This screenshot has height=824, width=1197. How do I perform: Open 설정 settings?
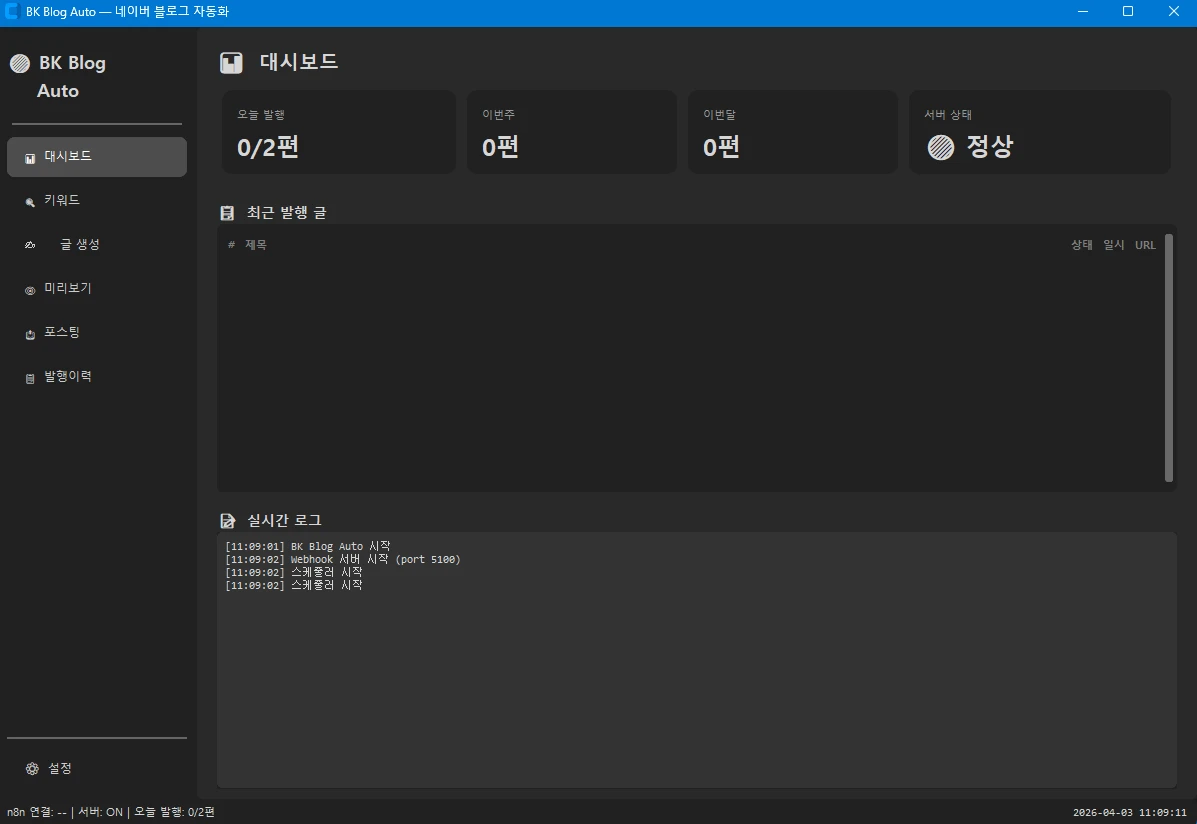click(x=97, y=769)
